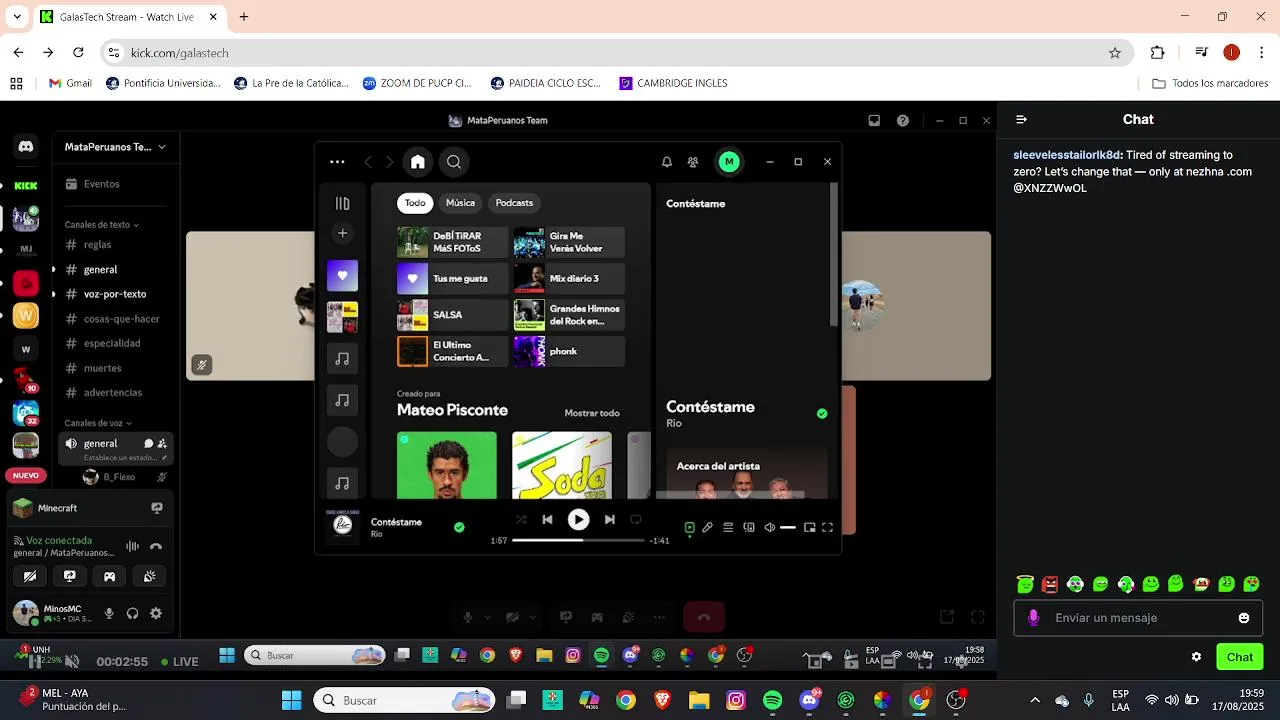Select Spotify Todo filter chip

click(415, 203)
